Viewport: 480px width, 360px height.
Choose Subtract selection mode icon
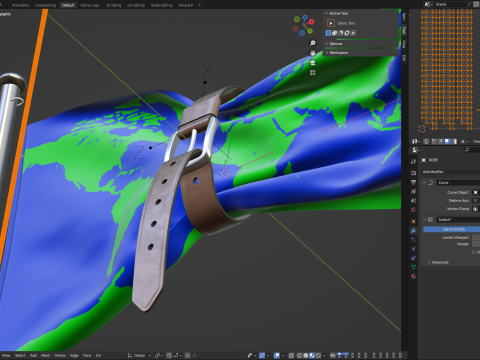[341, 33]
